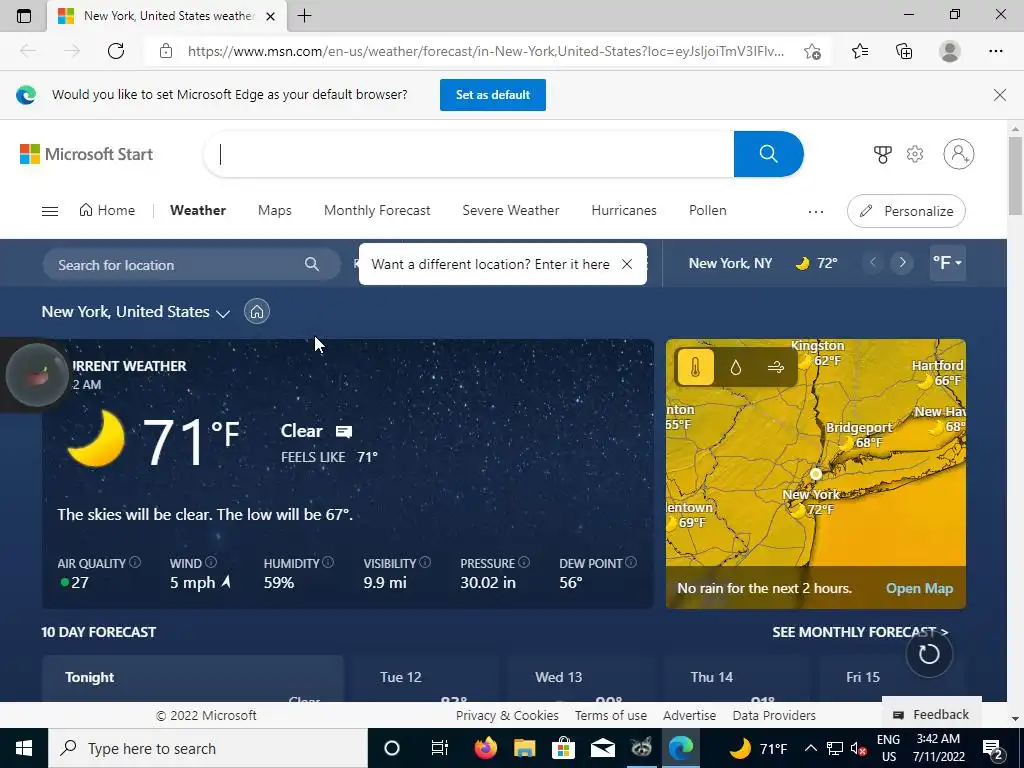This screenshot has height=768, width=1024.
Task: Open weather report comment icon beside Clear
Action: tap(344, 431)
